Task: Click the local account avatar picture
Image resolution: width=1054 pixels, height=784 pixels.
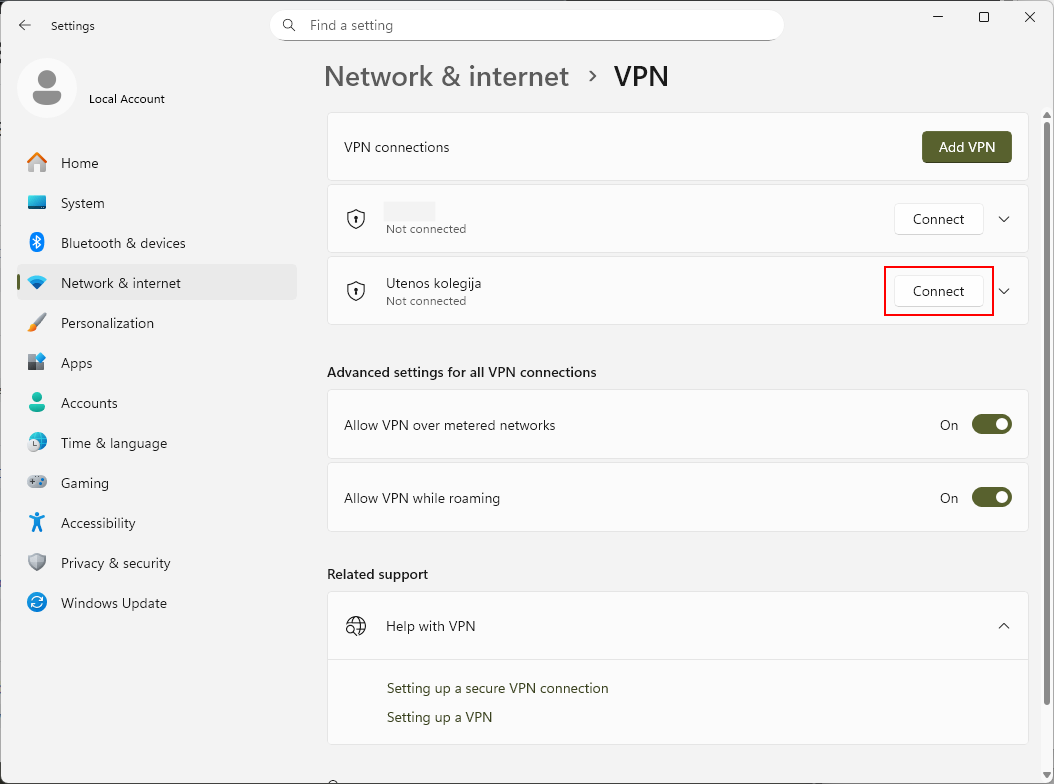Action: [x=47, y=88]
